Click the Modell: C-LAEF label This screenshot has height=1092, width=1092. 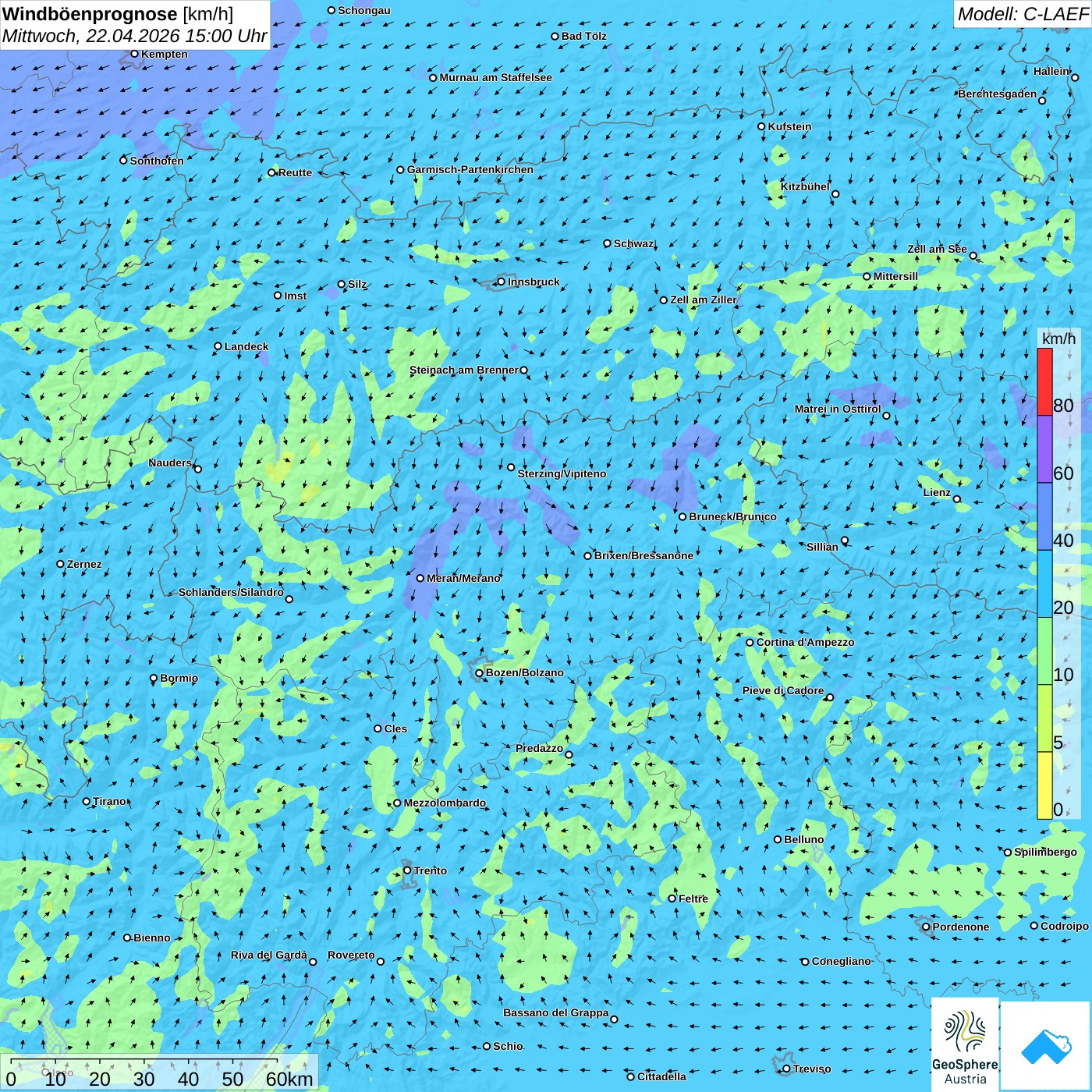tap(1023, 14)
